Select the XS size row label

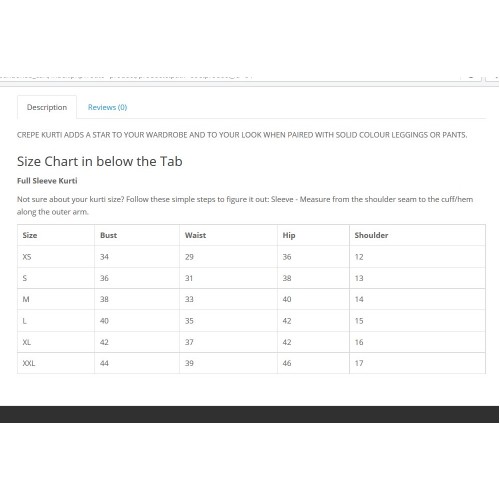click(x=27, y=257)
